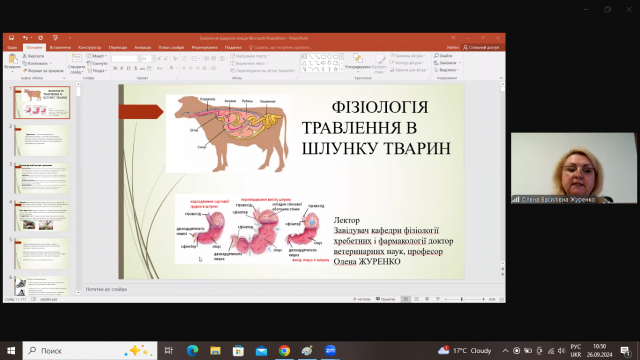Open the Arrange shapes icon

point(358,59)
